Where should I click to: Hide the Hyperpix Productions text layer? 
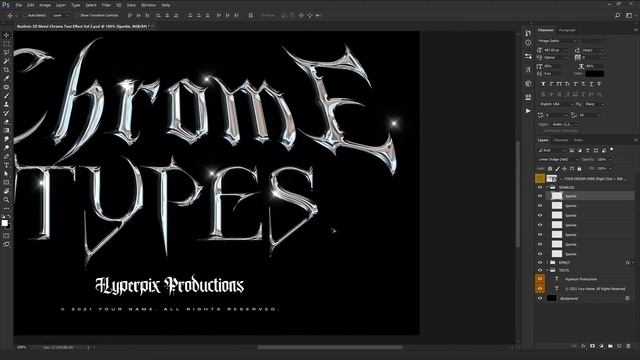click(x=540, y=279)
